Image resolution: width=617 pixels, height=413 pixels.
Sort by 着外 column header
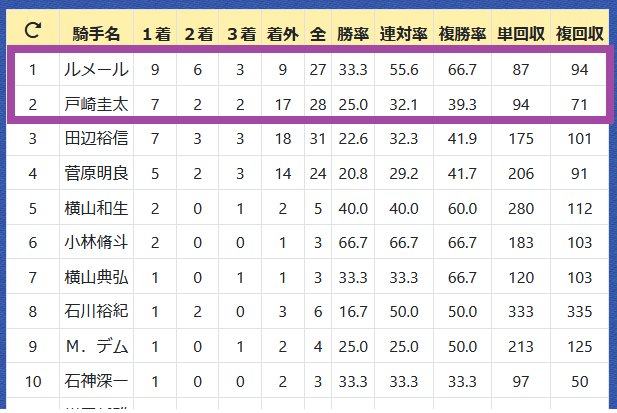pyautogui.click(x=283, y=34)
